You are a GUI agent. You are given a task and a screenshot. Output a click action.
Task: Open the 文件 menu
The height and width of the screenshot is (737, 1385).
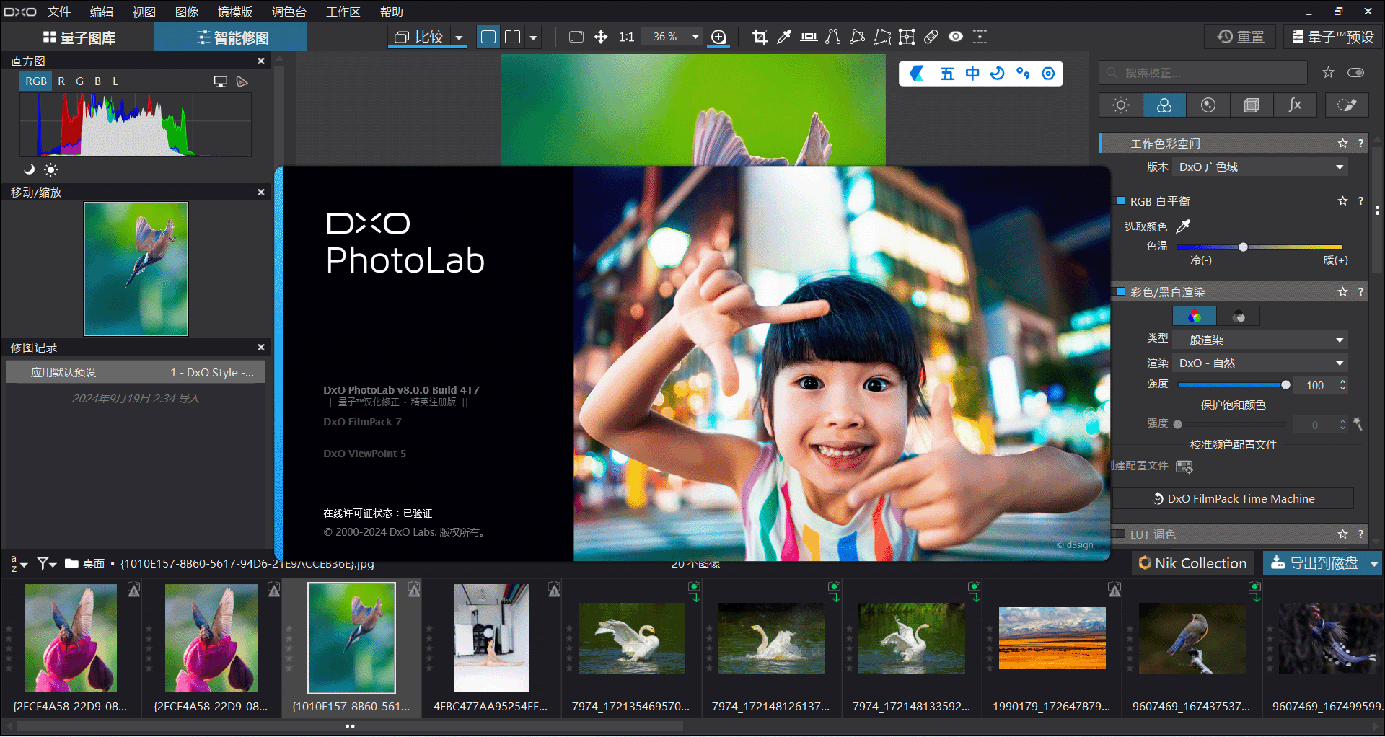point(59,12)
